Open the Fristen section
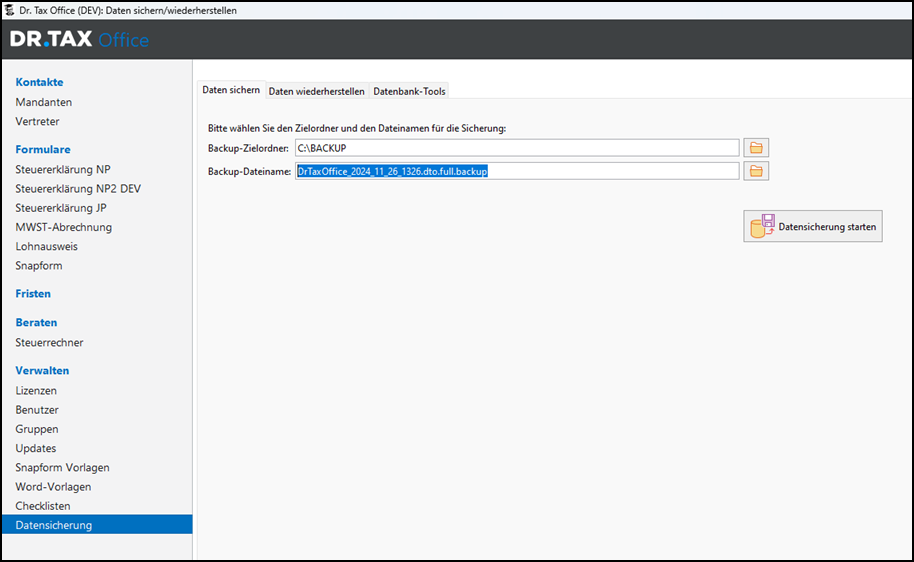Image resolution: width=914 pixels, height=562 pixels. click(x=33, y=293)
